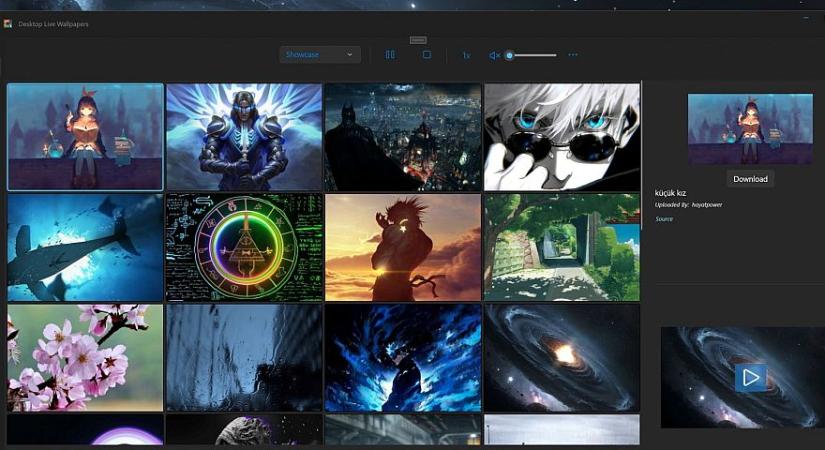Click the küçük kız title text
Viewport: 825px width, 450px height.
pos(670,193)
